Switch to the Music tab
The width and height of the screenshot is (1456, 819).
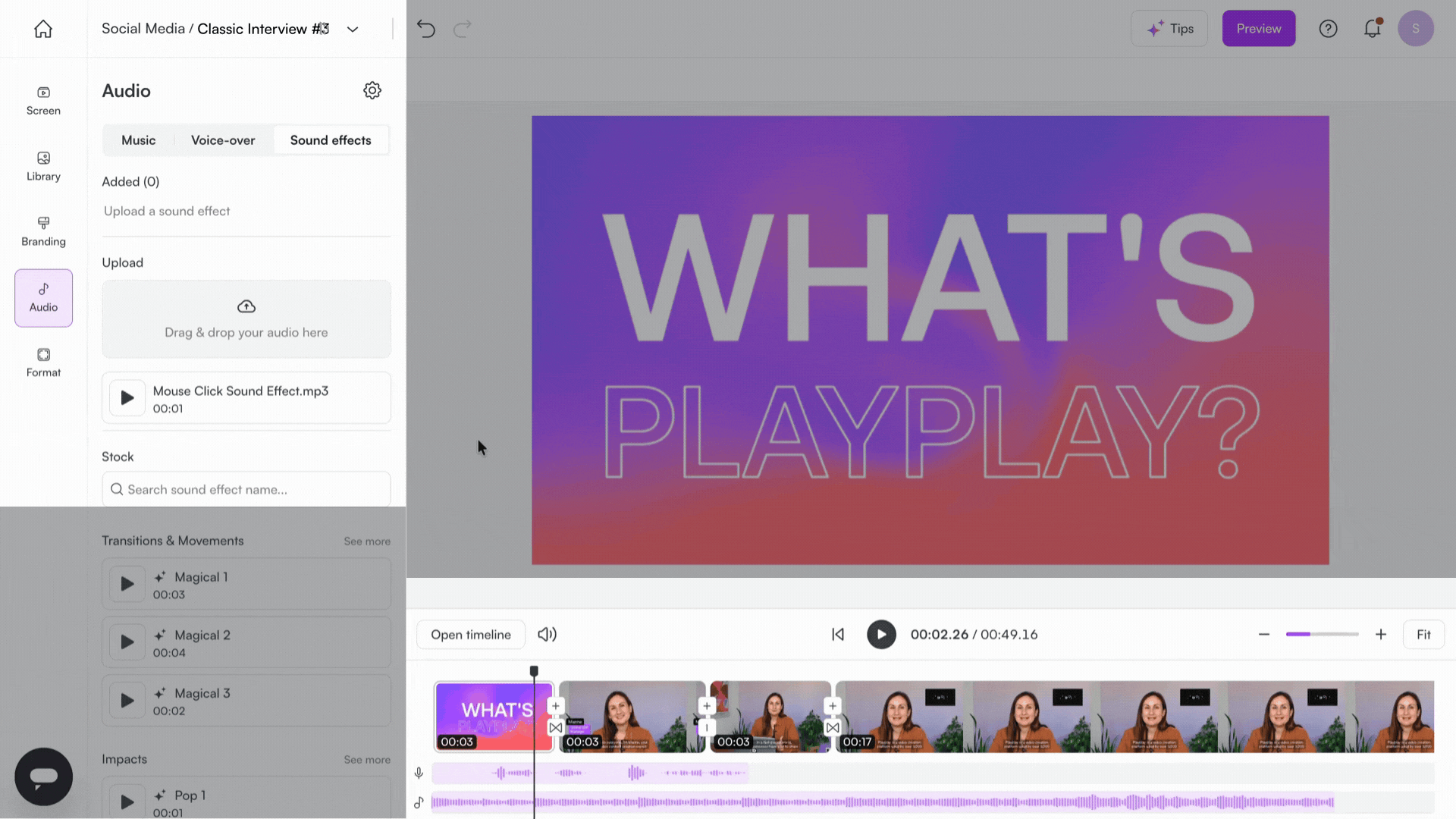[138, 140]
